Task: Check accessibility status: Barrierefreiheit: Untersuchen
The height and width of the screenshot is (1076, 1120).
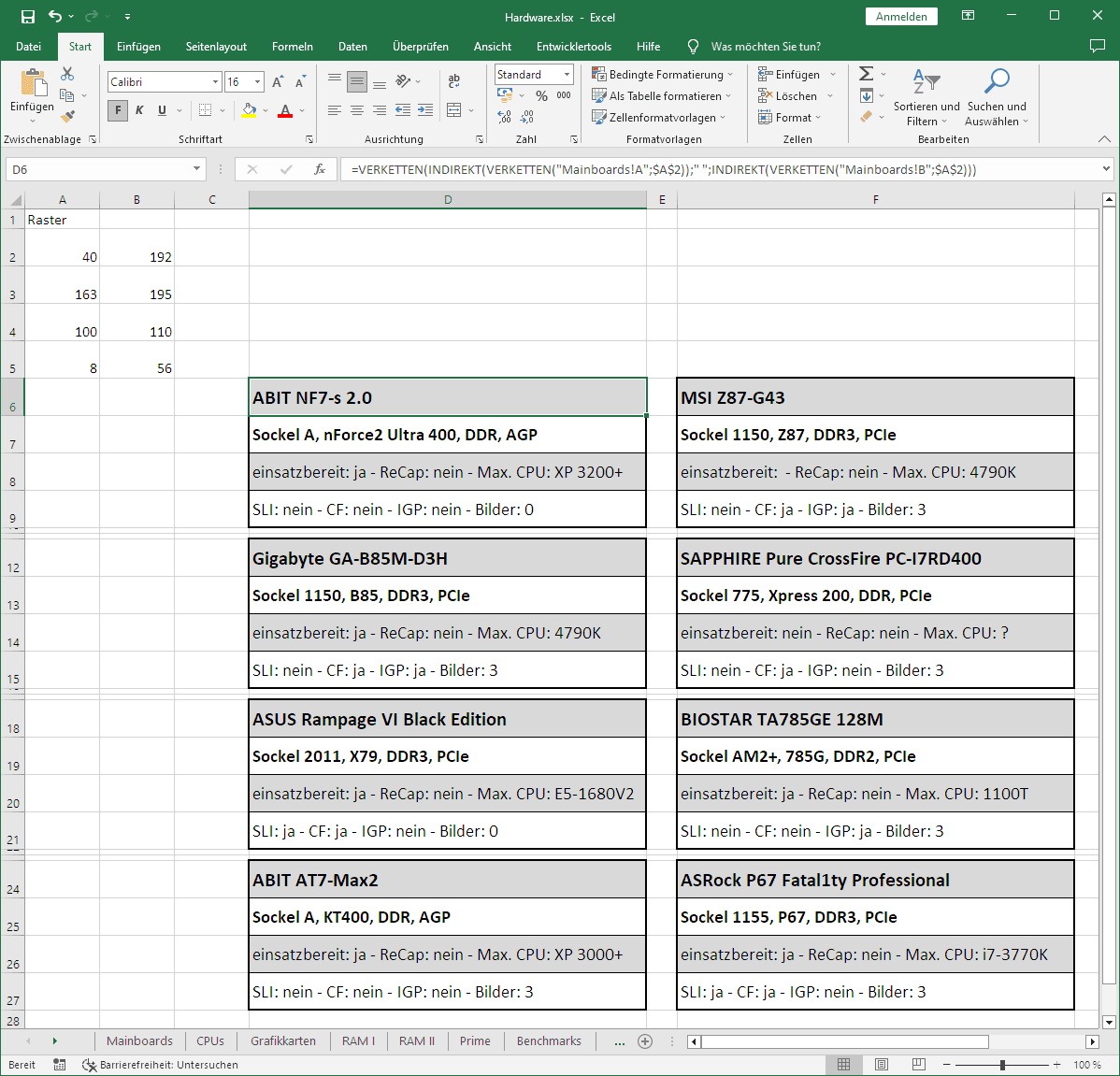Action: (x=160, y=1065)
